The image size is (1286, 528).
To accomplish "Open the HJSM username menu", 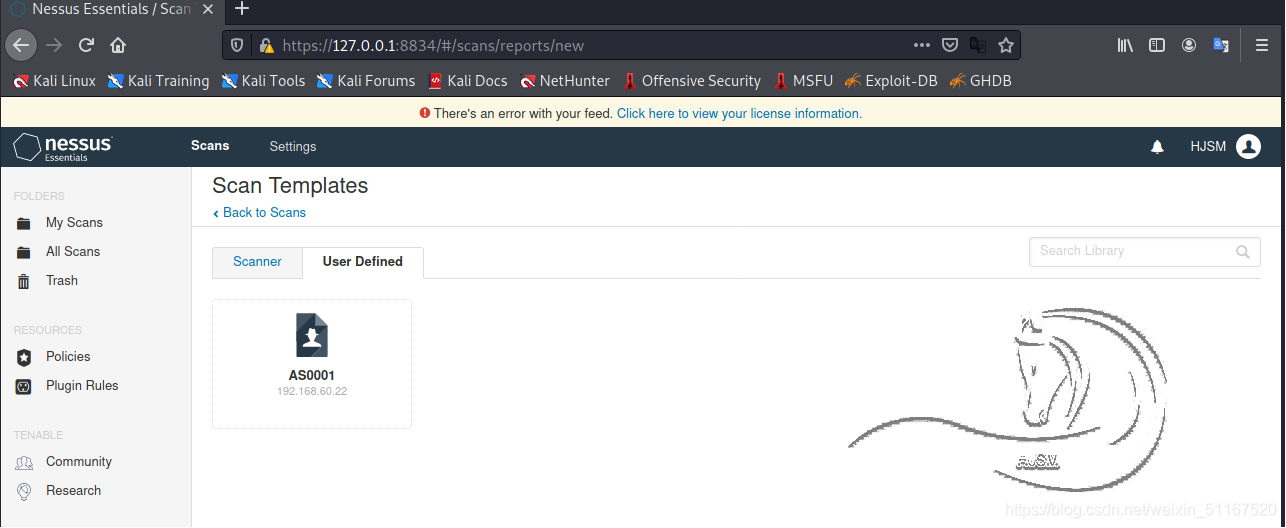I will tap(1208, 146).
